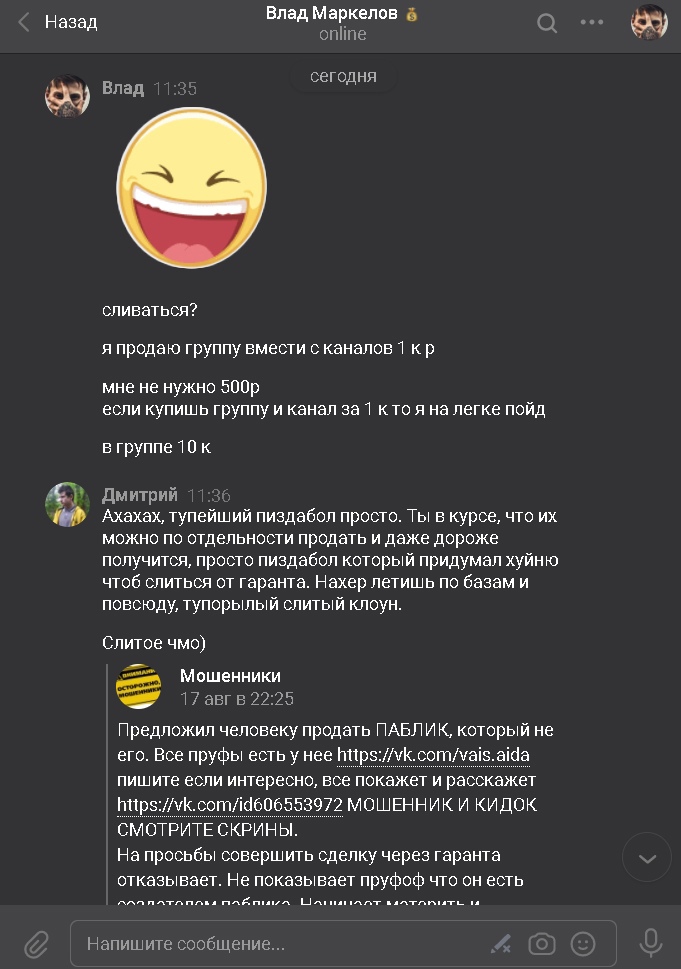Open Дмитрий's avatar in message
The image size is (681, 969).
pyautogui.click(x=67, y=504)
